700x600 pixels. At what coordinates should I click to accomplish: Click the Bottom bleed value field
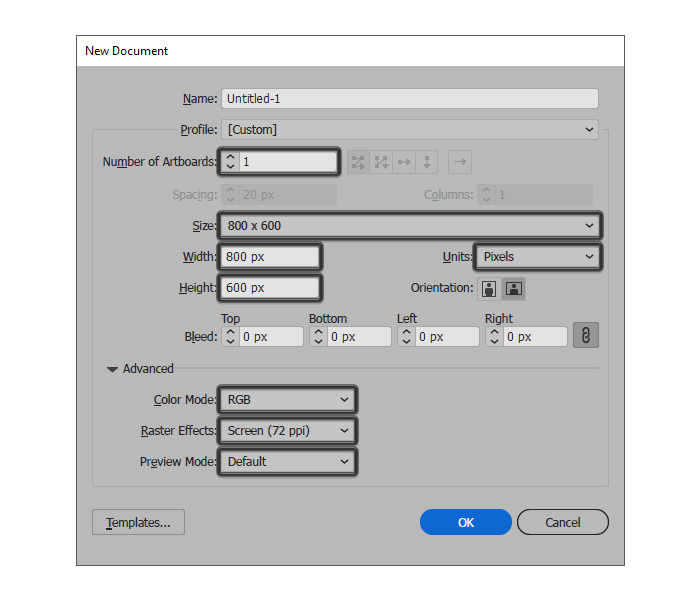coord(359,337)
